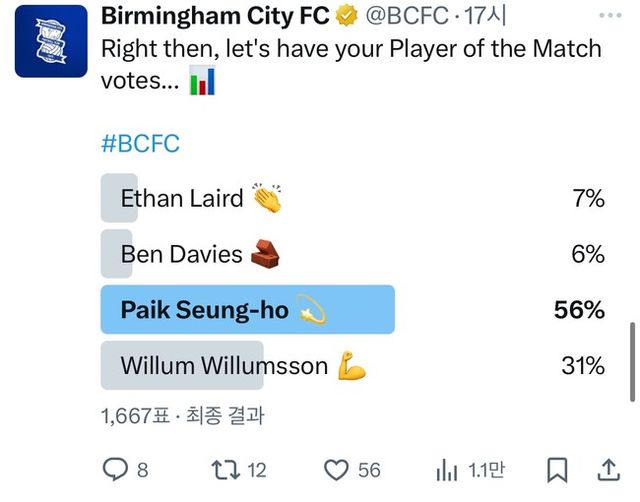
Task: View tweet analytics via the views icon
Action: click(x=447, y=469)
